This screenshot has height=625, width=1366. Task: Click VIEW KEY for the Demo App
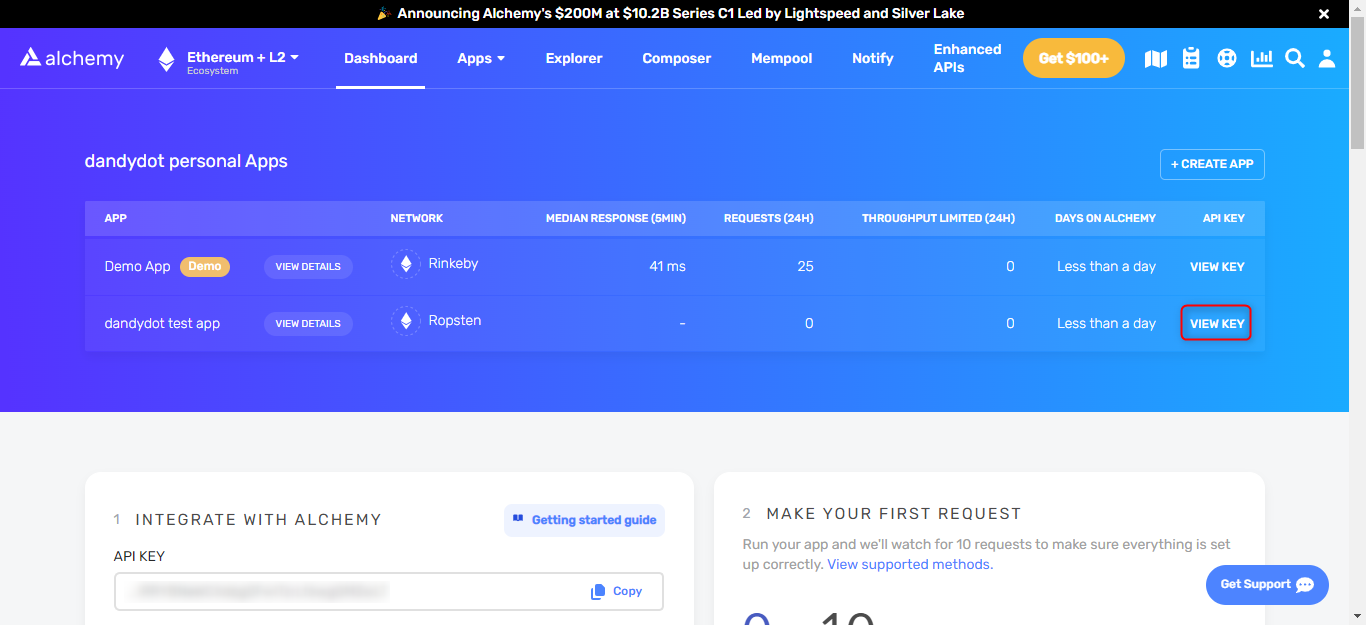(x=1217, y=267)
